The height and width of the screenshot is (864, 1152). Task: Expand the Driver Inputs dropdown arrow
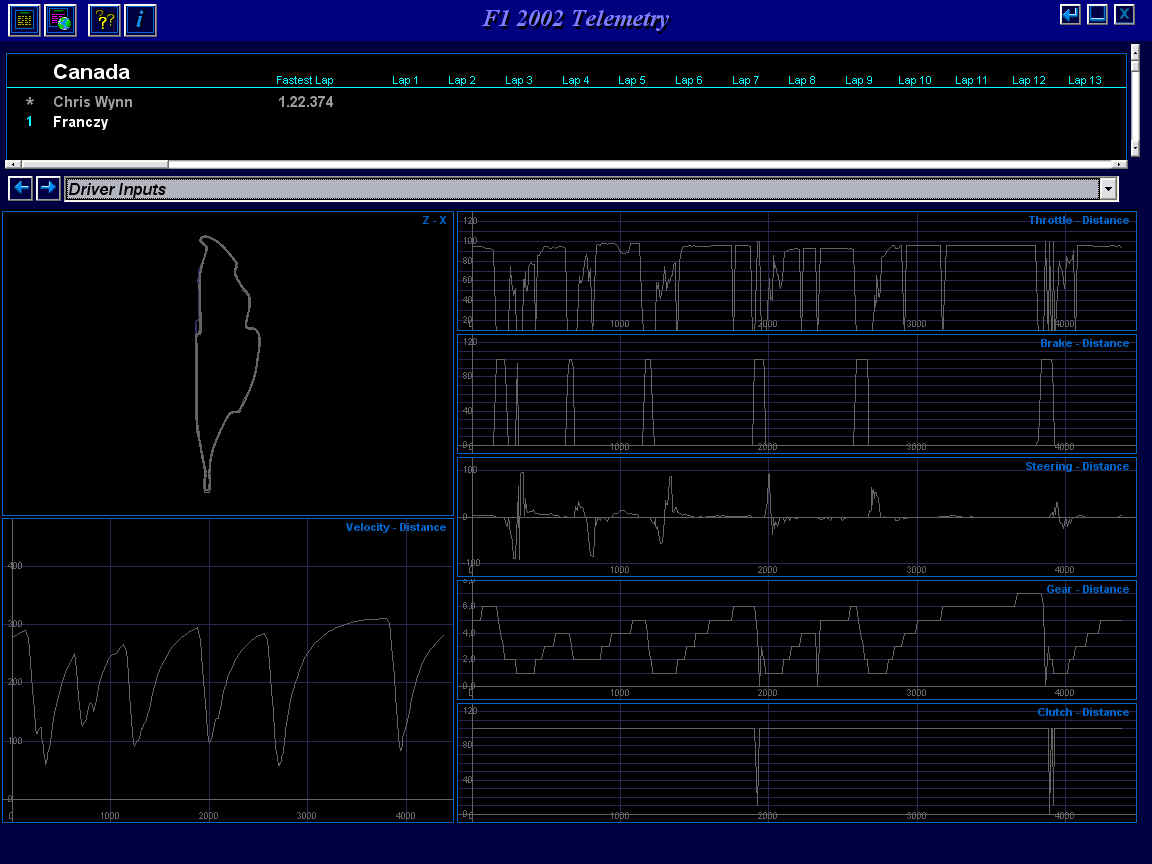tap(1108, 190)
